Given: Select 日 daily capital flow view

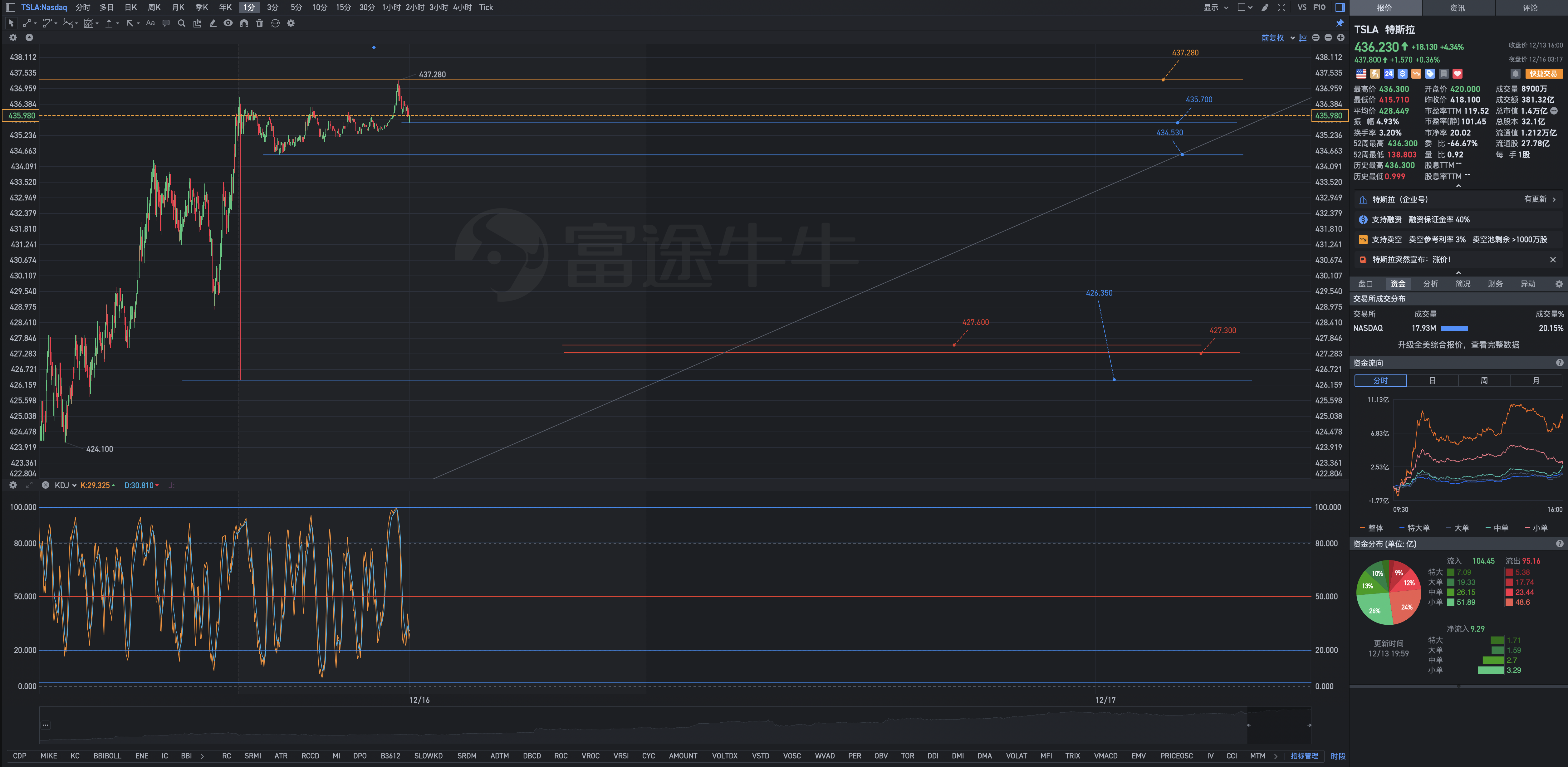Looking at the screenshot, I should (x=1432, y=380).
